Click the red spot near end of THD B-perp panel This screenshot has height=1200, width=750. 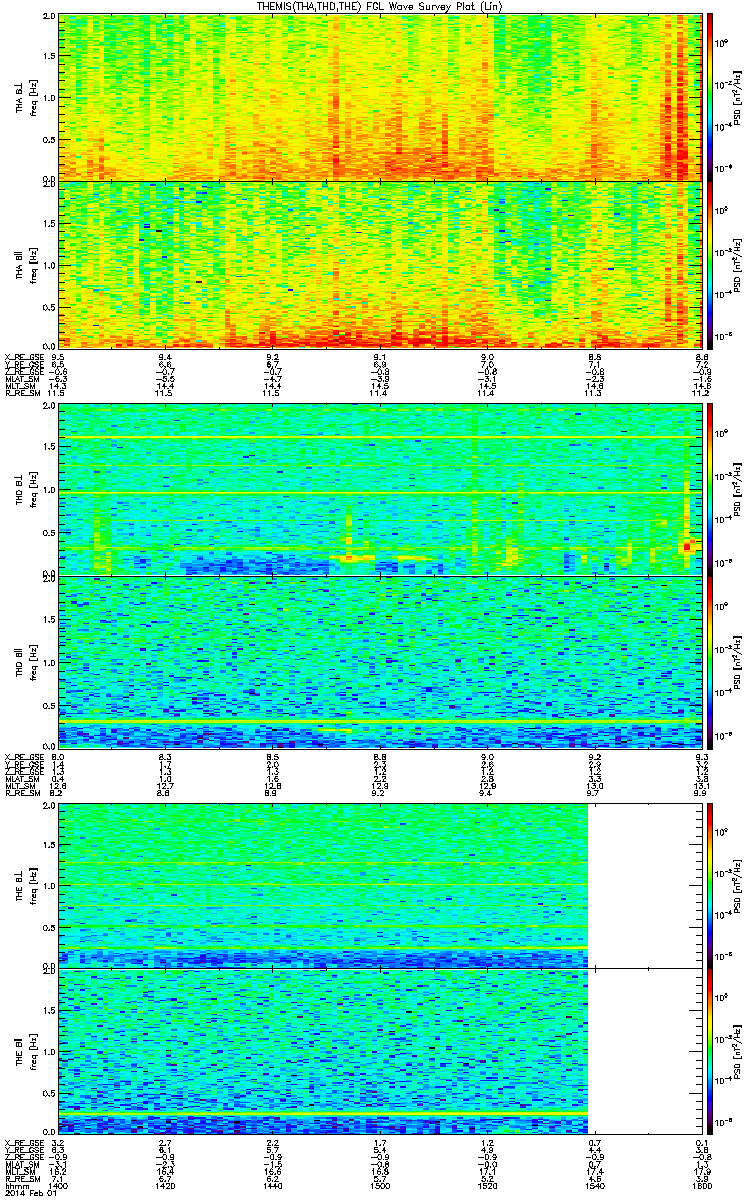coord(689,546)
